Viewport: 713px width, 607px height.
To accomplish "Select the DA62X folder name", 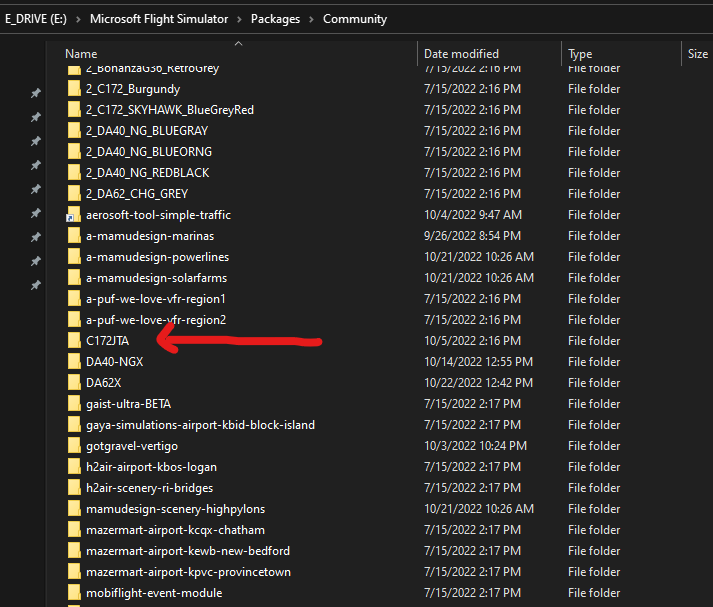I will tap(104, 383).
